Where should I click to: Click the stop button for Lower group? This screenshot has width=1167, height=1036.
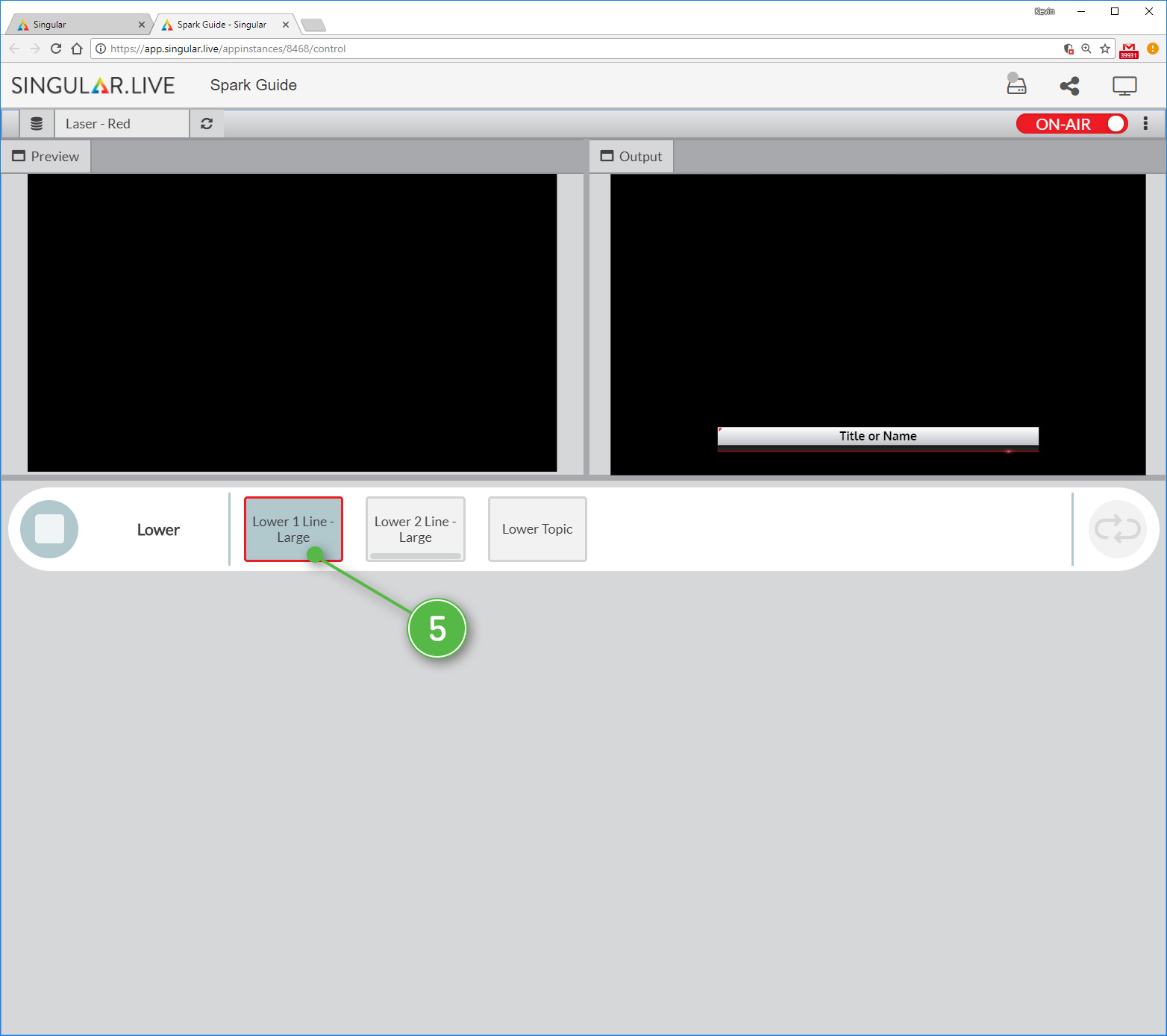click(49, 529)
